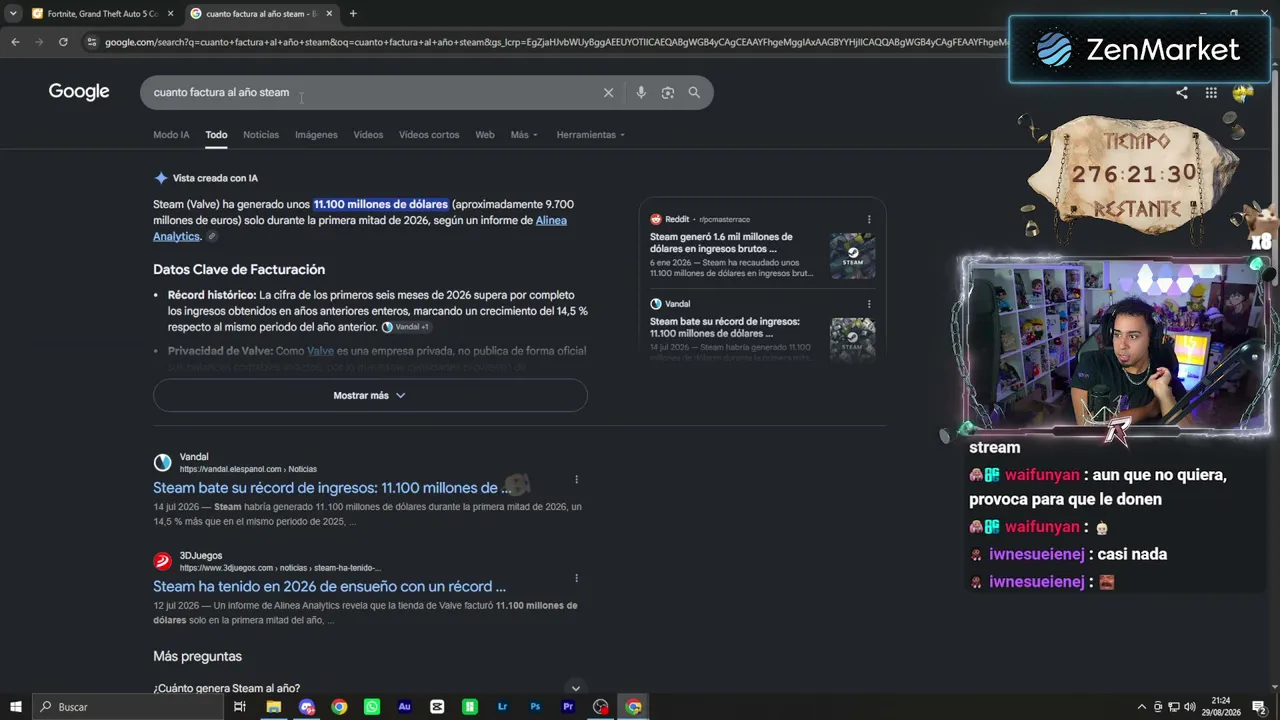This screenshot has height=720, width=1280.
Task: Open File Explorer from the taskbar
Action: click(273, 707)
